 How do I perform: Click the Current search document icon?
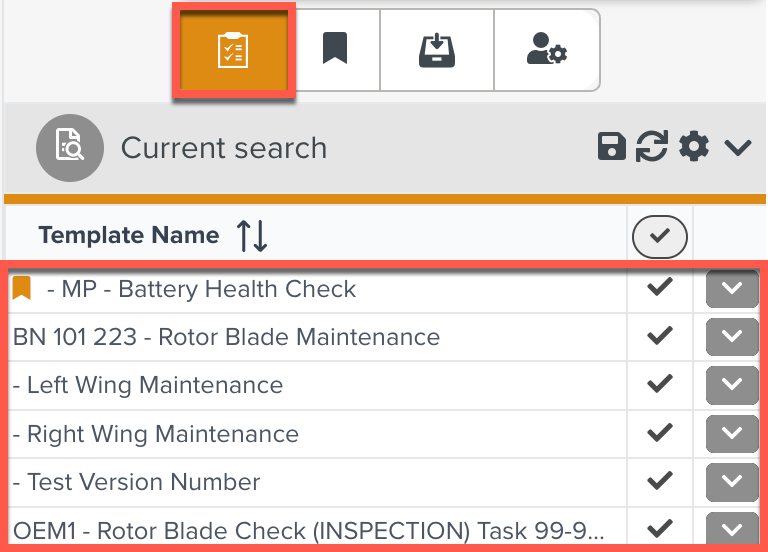(x=70, y=148)
